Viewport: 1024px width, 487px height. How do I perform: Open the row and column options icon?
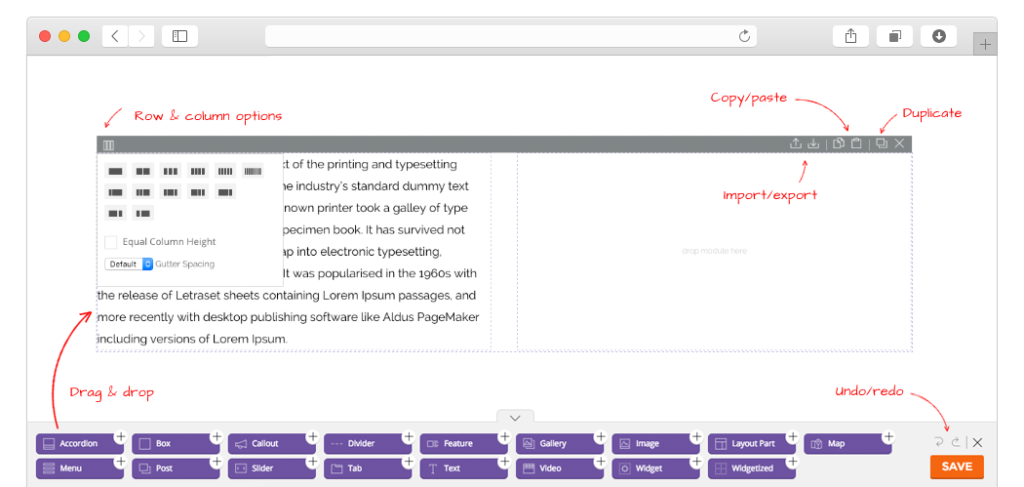tap(108, 145)
